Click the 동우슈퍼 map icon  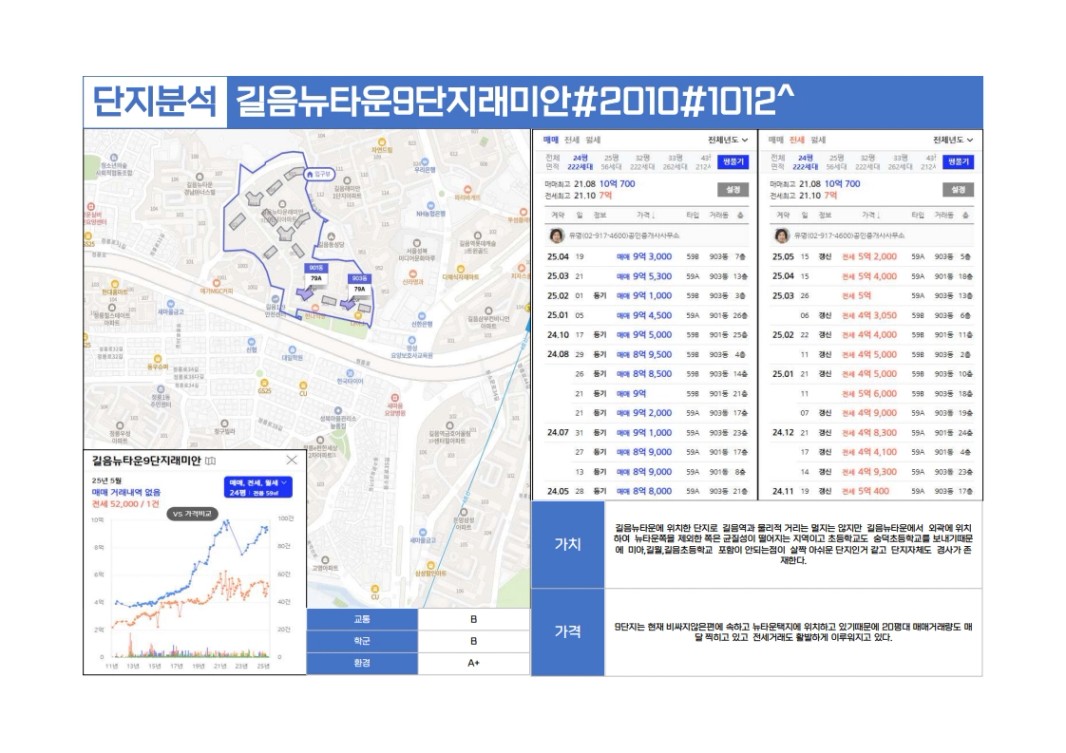158,359
